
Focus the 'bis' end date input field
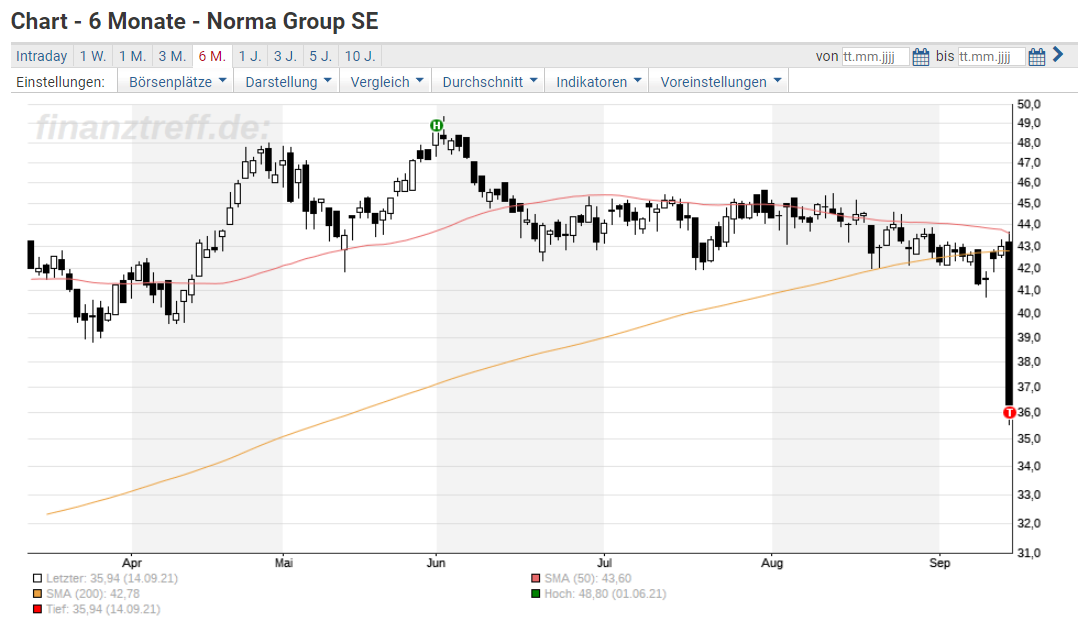pyautogui.click(x=991, y=57)
